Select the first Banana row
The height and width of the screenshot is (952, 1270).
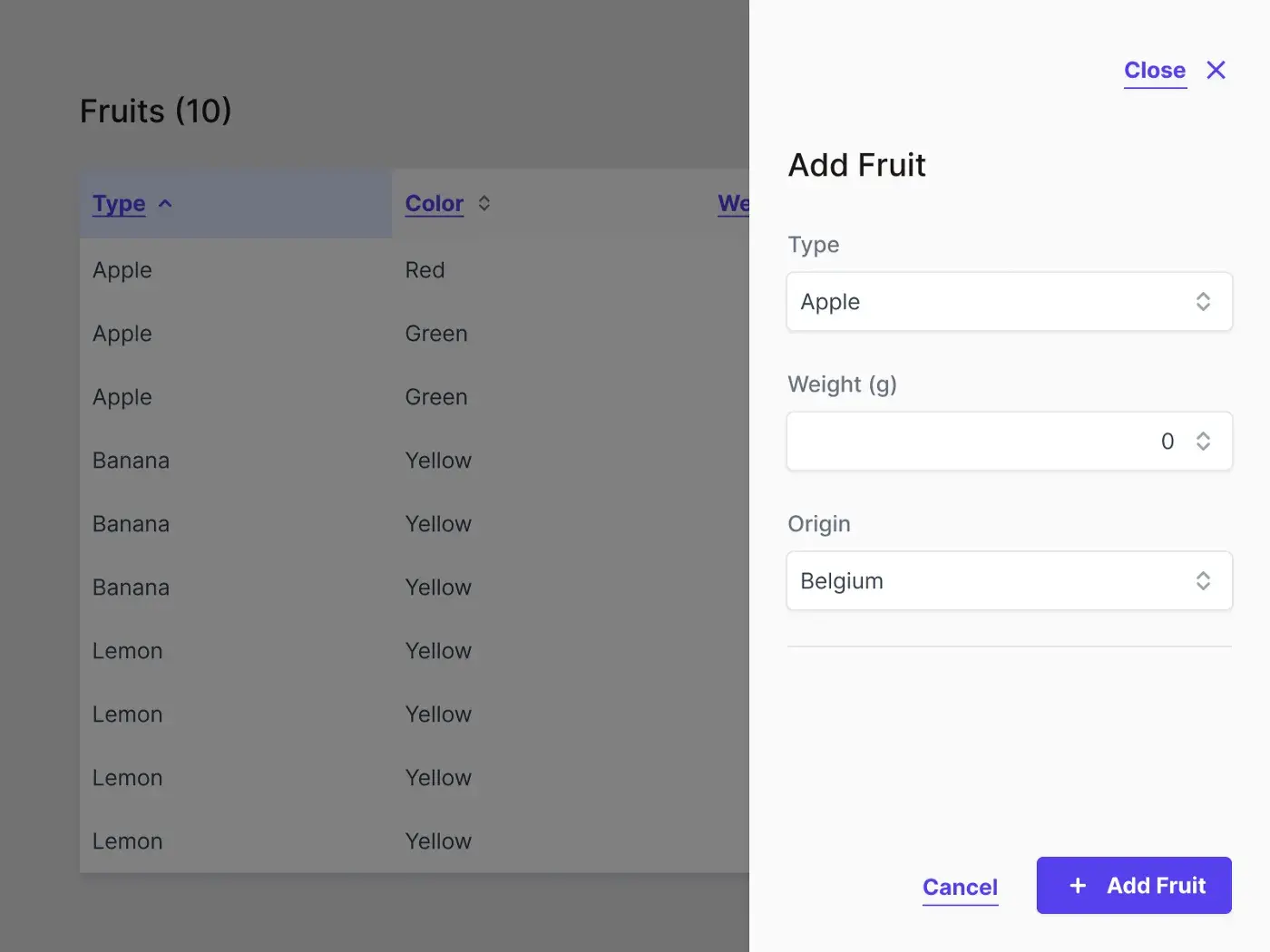415,461
